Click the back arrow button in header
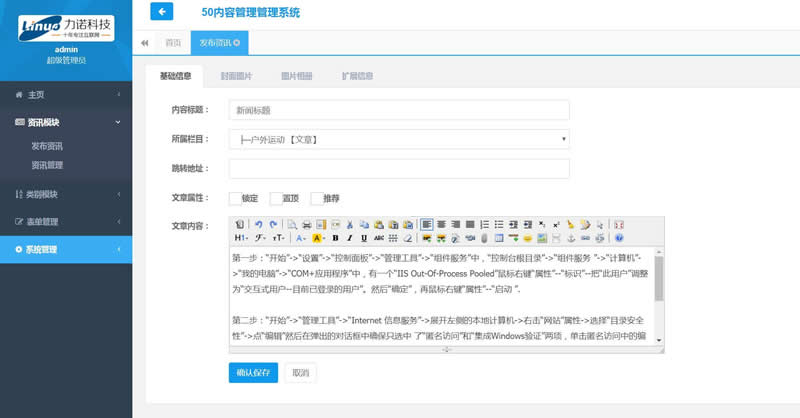The height and width of the screenshot is (418, 800). point(161,12)
